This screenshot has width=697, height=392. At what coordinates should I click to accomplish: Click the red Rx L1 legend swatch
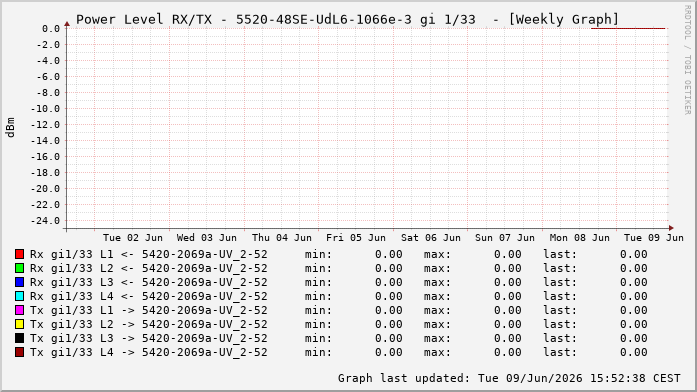pos(19,254)
